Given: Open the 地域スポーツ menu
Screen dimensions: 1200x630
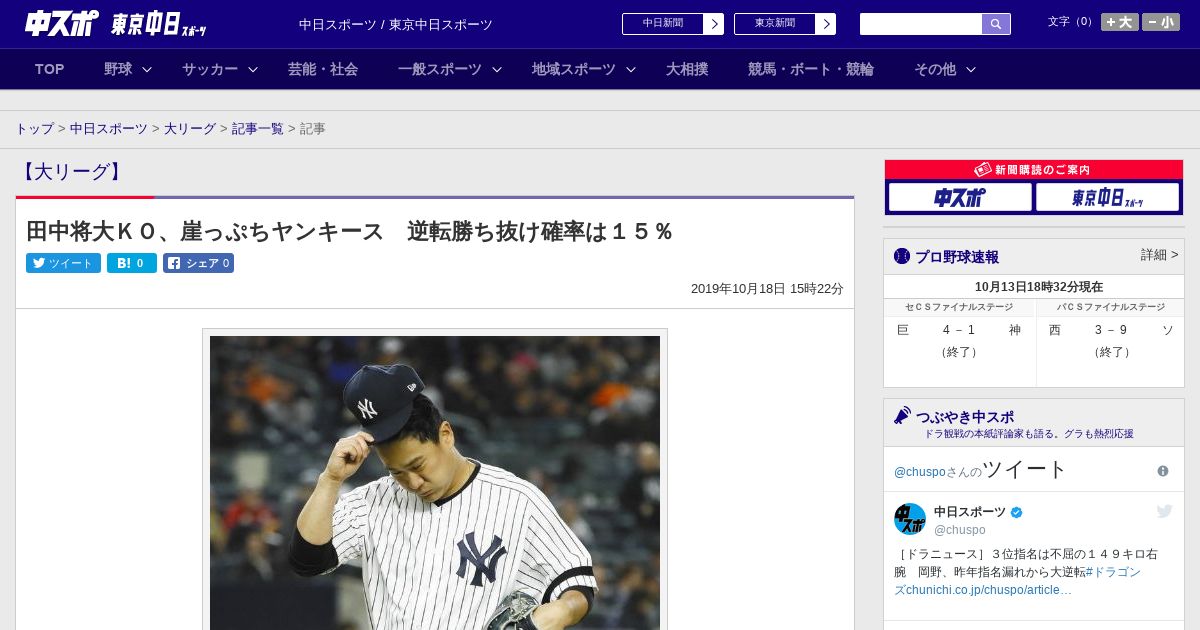Looking at the screenshot, I should [574, 69].
